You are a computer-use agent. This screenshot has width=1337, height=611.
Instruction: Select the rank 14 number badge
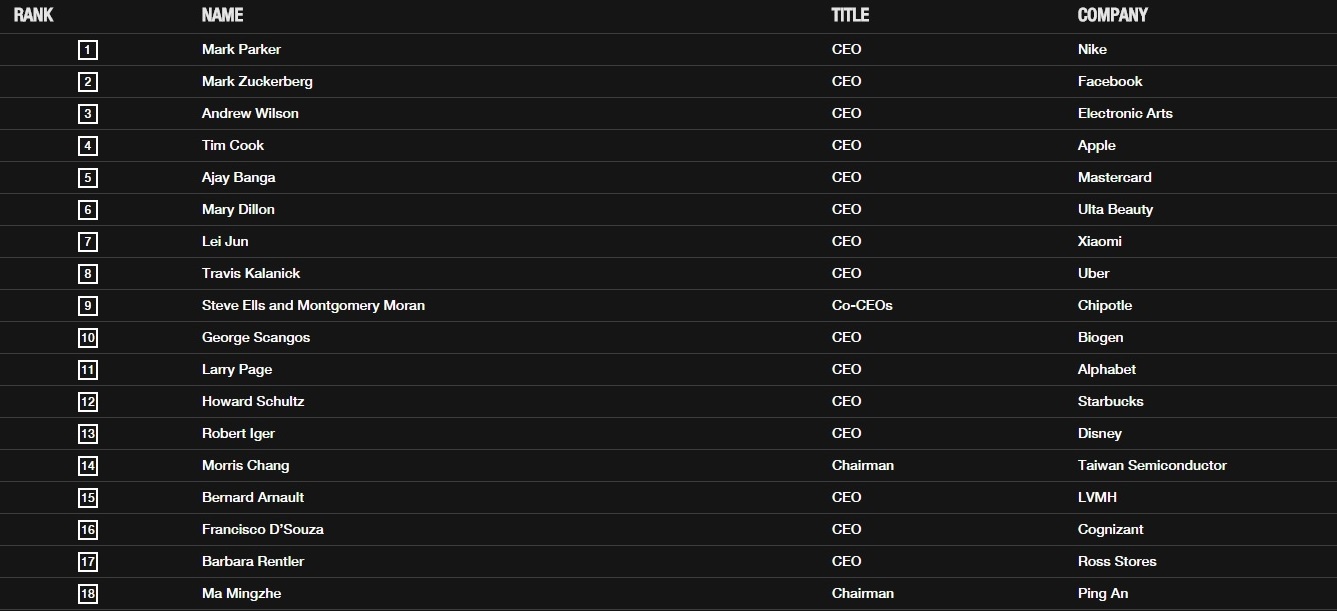pos(88,466)
